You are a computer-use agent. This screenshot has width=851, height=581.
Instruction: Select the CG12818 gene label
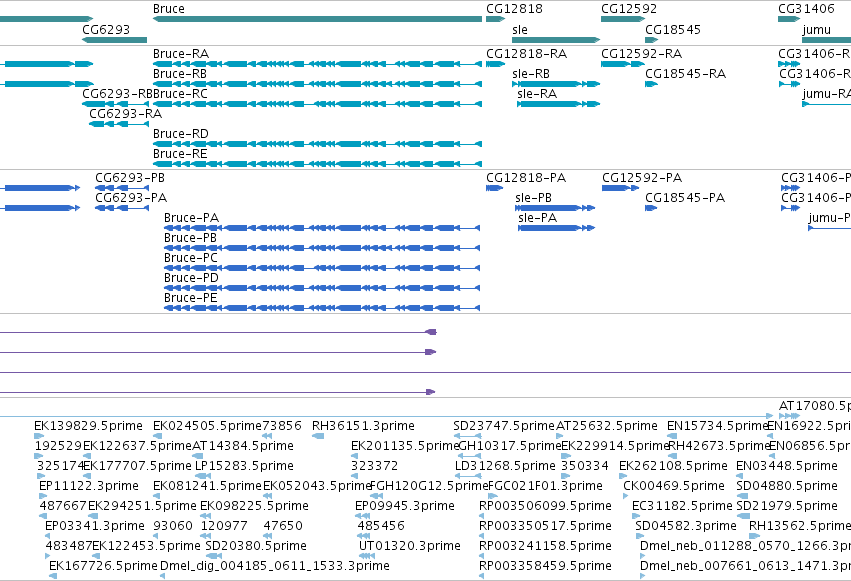tap(514, 9)
